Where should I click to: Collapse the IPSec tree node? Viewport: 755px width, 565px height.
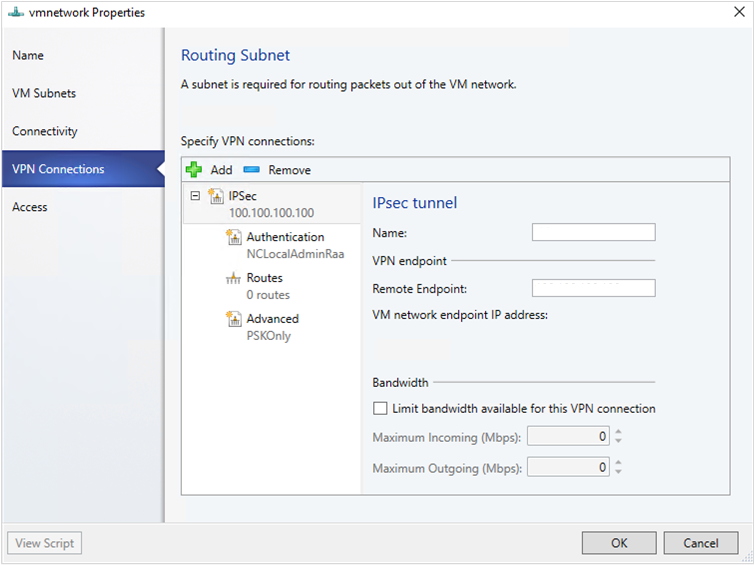click(195, 196)
